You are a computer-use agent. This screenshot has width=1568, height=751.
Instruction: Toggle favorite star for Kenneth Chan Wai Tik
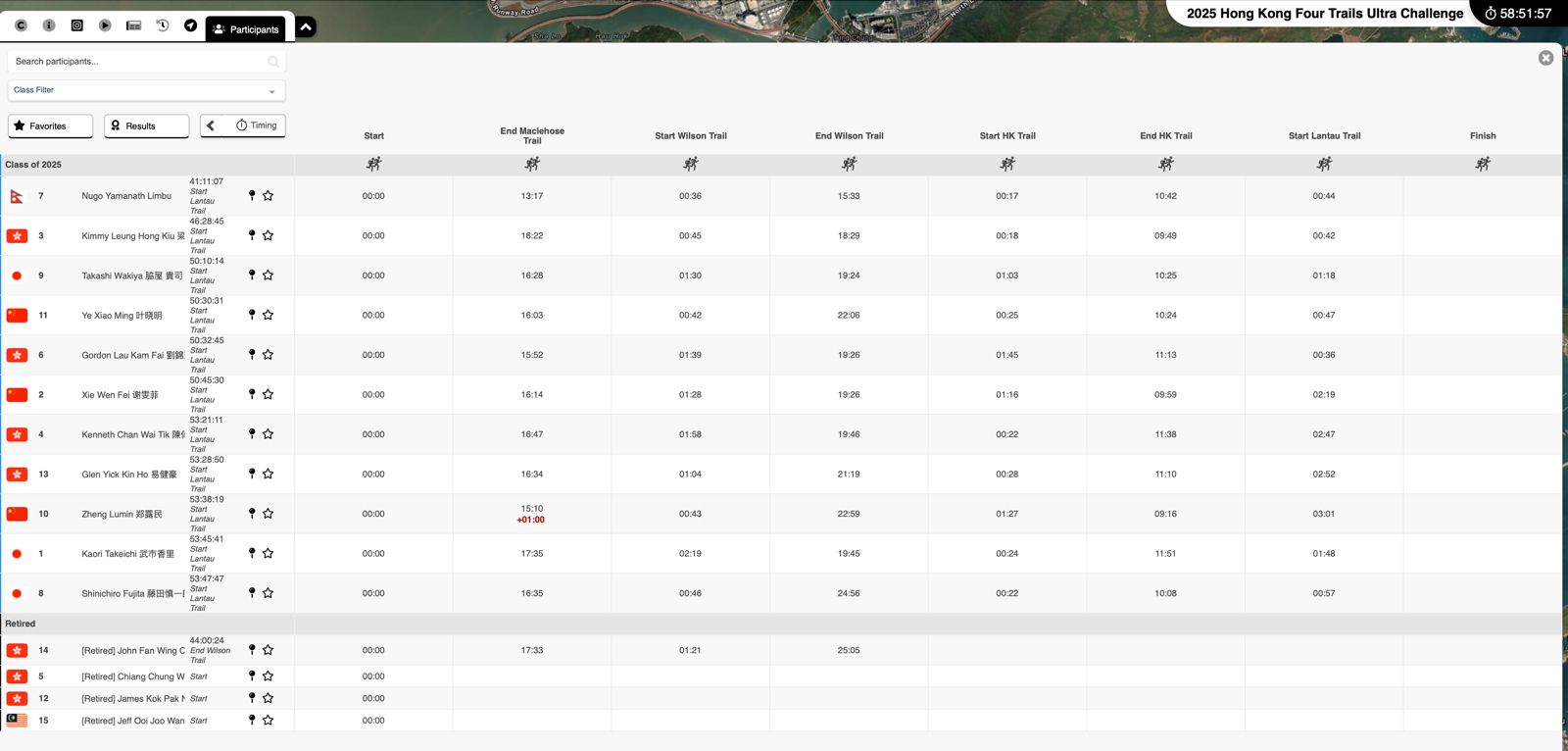coord(268,434)
